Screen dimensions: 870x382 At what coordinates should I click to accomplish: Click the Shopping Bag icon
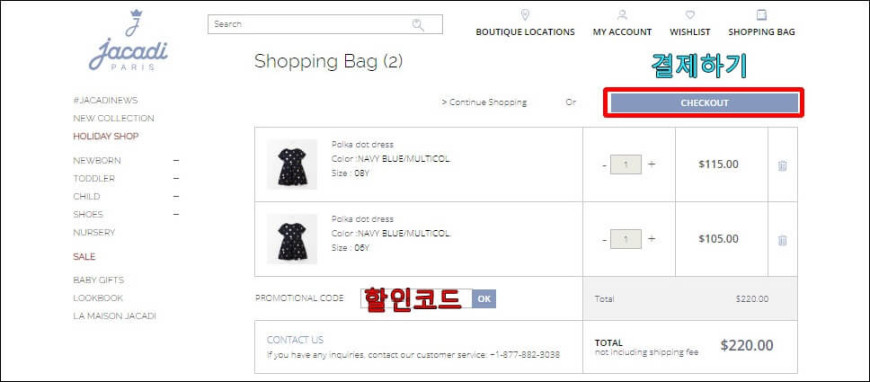click(x=761, y=14)
